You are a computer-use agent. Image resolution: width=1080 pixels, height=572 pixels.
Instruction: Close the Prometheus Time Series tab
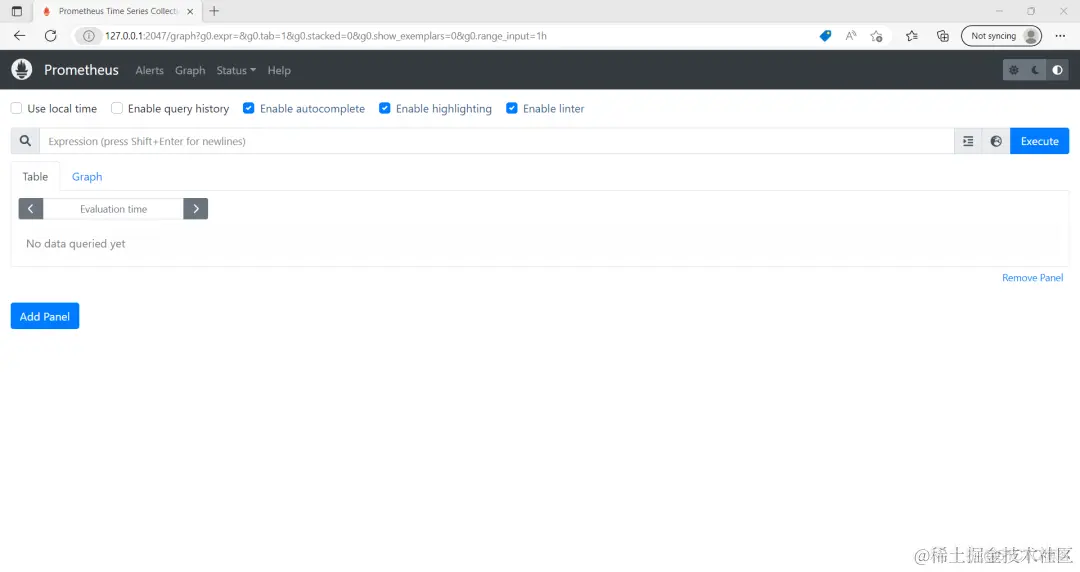point(190,11)
